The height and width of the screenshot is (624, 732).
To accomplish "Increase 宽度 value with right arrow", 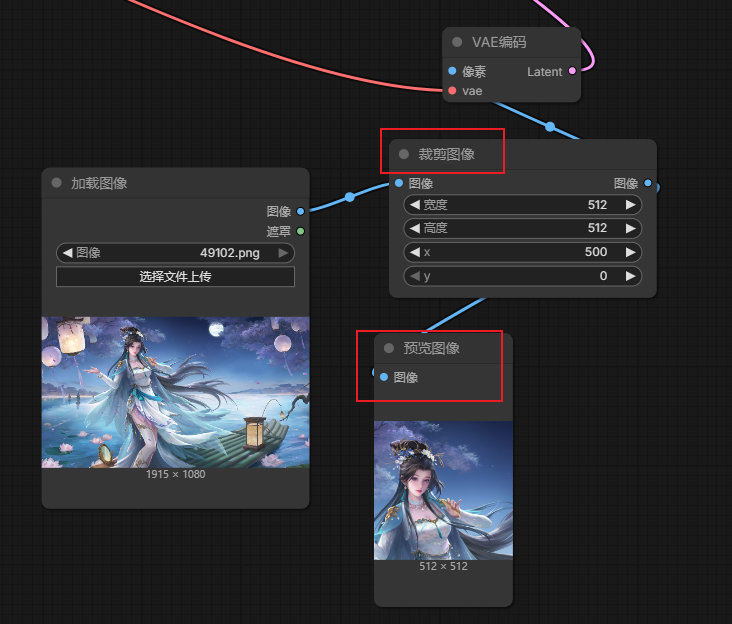I will click(x=631, y=204).
